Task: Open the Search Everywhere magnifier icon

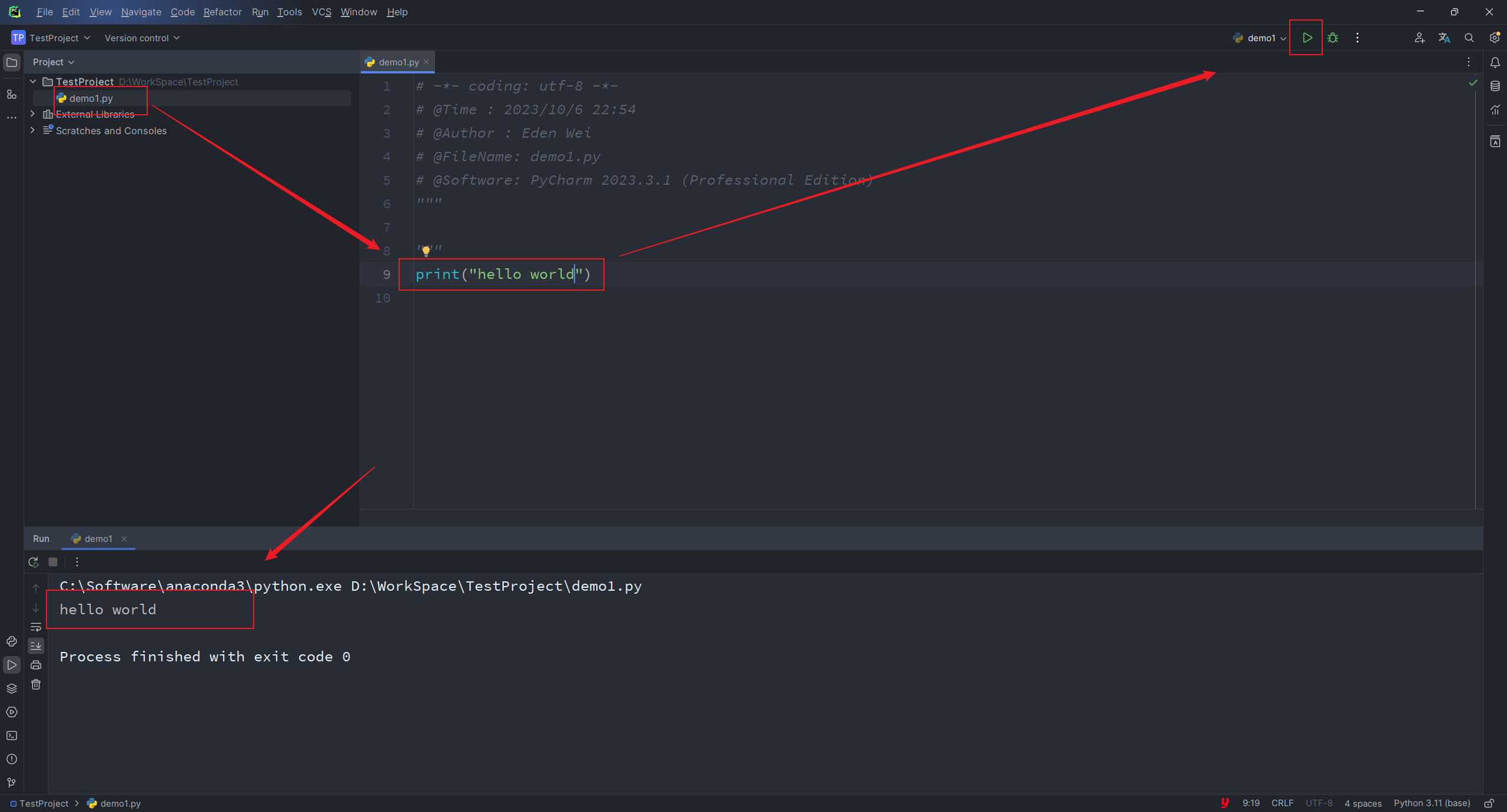Action: click(1469, 38)
